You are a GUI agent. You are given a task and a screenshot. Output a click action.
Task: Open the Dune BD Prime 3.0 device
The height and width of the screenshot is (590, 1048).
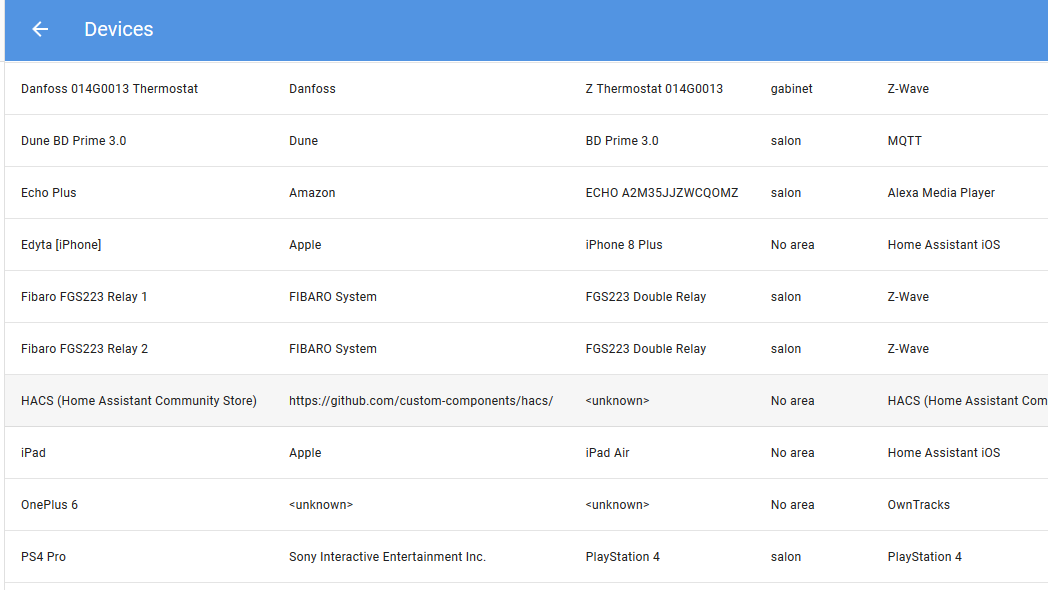point(73,140)
